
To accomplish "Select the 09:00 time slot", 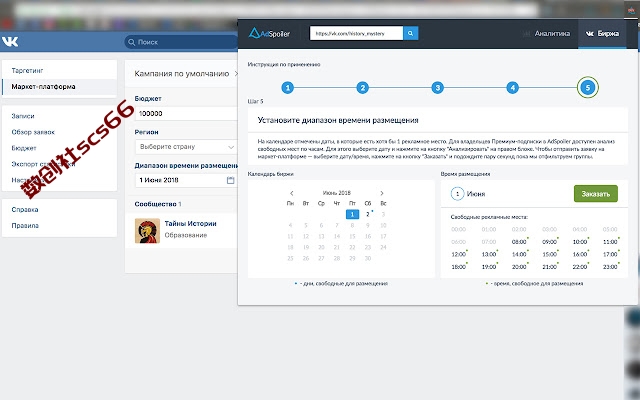I will point(549,242).
